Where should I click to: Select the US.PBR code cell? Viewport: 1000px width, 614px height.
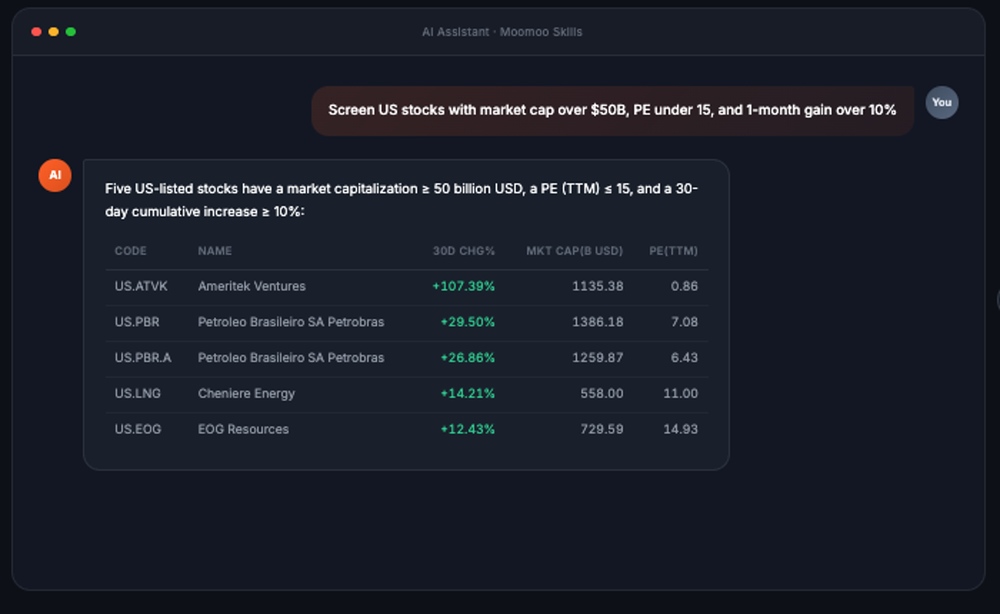coord(137,322)
